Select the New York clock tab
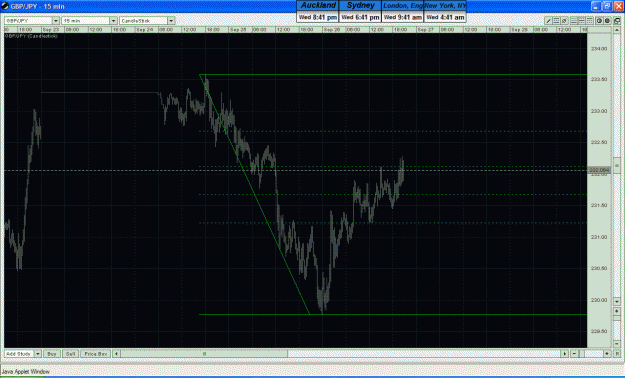The image size is (625, 378). (445, 6)
